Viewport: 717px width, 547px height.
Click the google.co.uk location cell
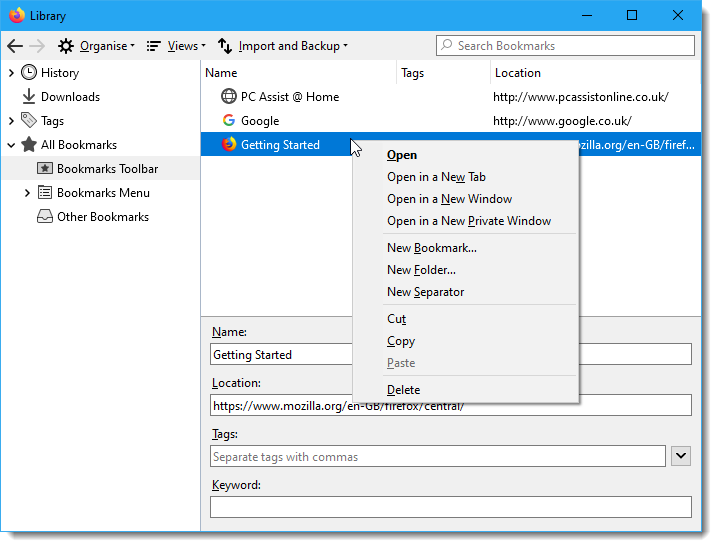tap(562, 121)
